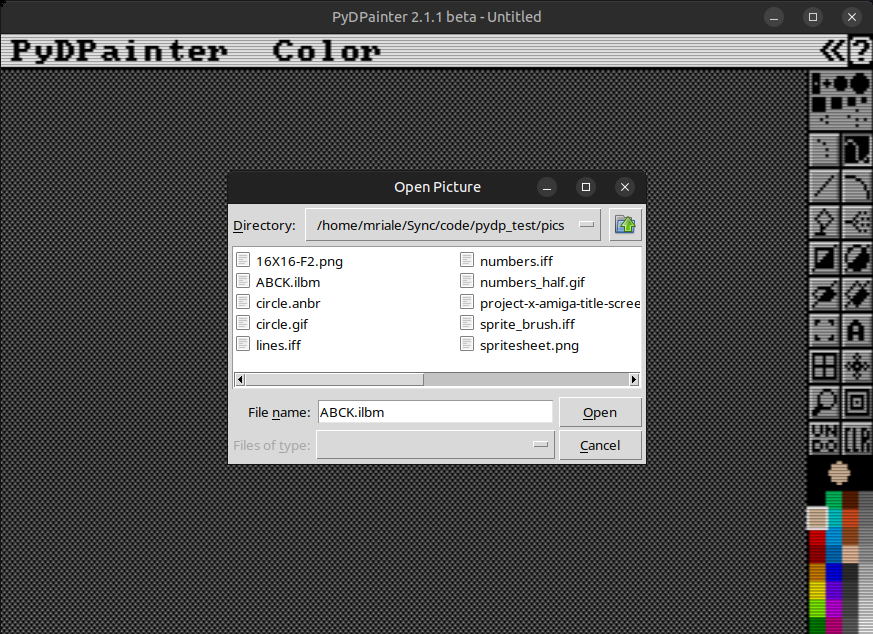Hide the toolbar with the double-arrow icon
The image size is (873, 634).
click(833, 51)
